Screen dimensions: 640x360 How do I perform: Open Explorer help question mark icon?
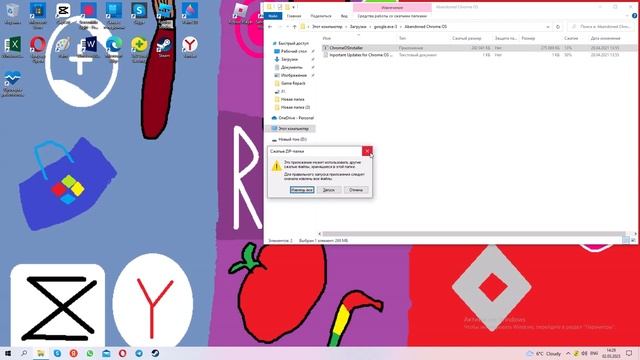tap(634, 16)
